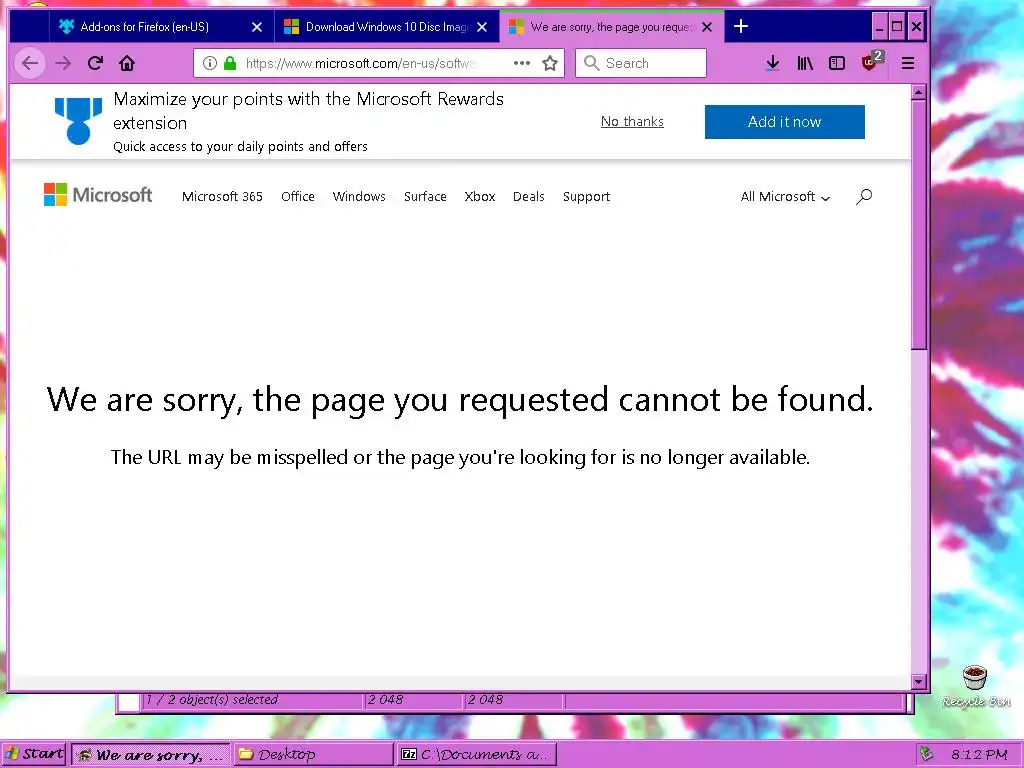
Task: Open the Xbox nav link
Action: point(480,197)
